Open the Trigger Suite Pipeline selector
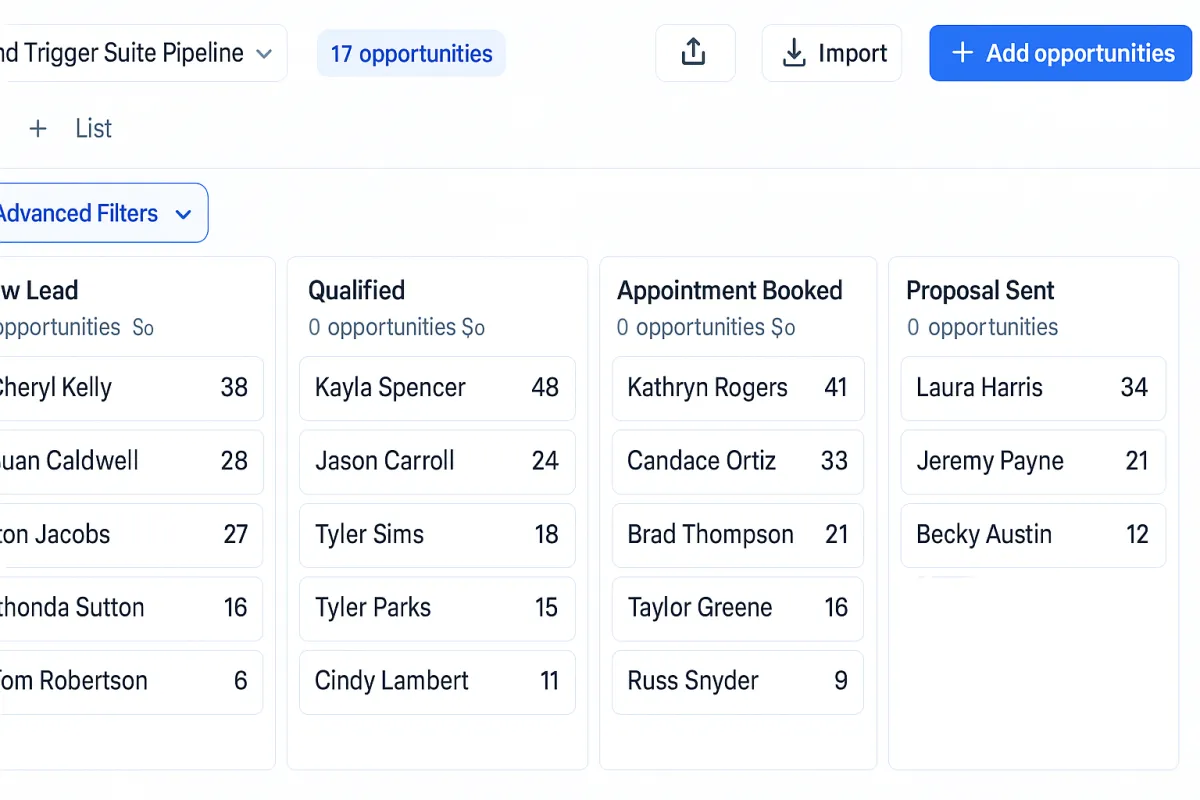 pos(140,53)
